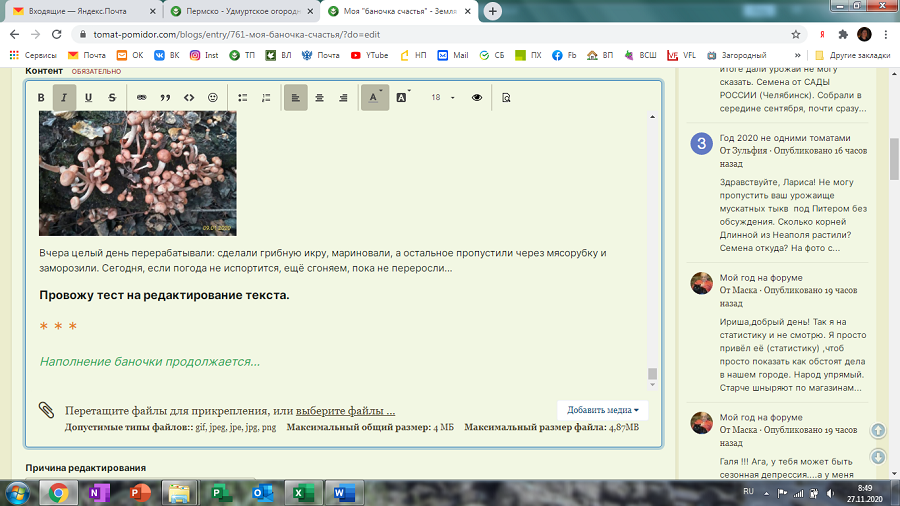Apply strikethrough formatting to text

point(112,98)
